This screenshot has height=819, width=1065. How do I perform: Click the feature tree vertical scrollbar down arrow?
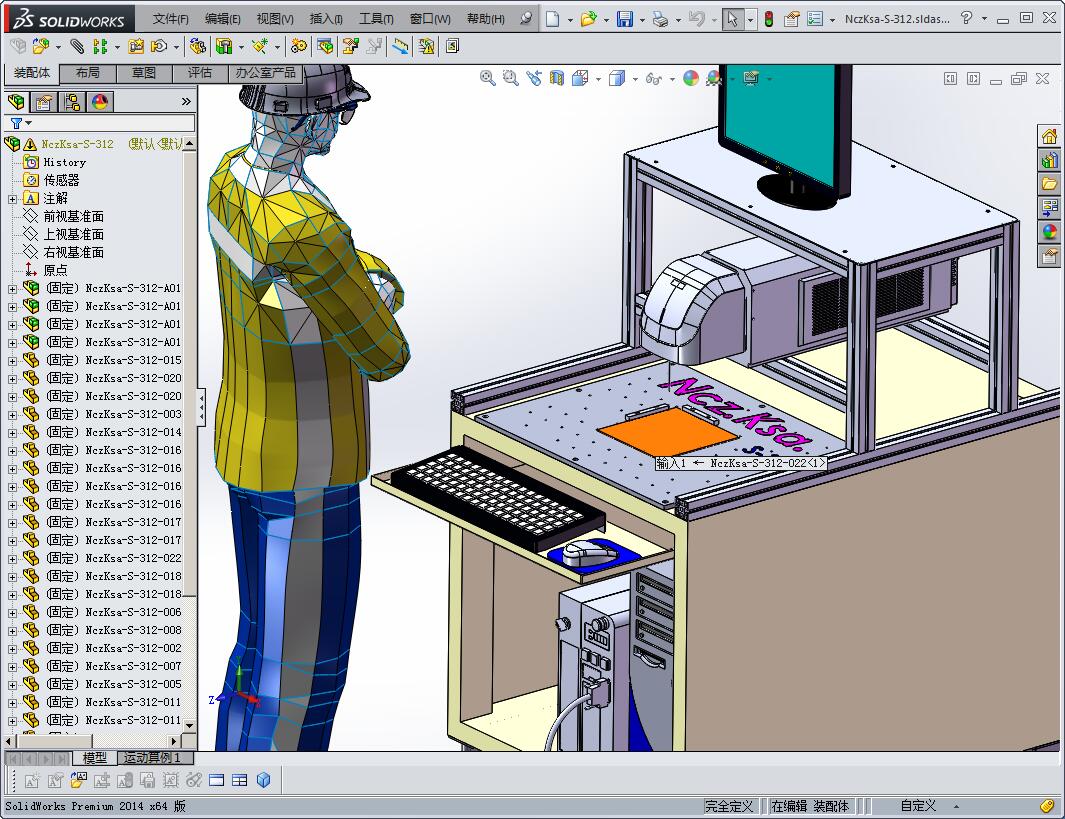tap(189, 725)
